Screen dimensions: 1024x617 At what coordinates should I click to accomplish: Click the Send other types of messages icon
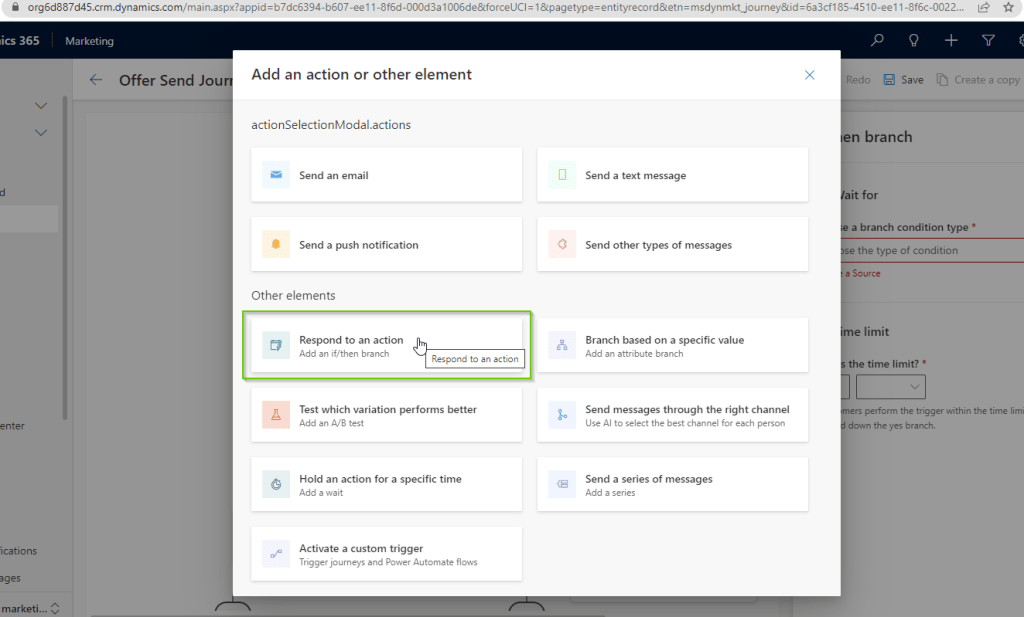click(x=562, y=245)
